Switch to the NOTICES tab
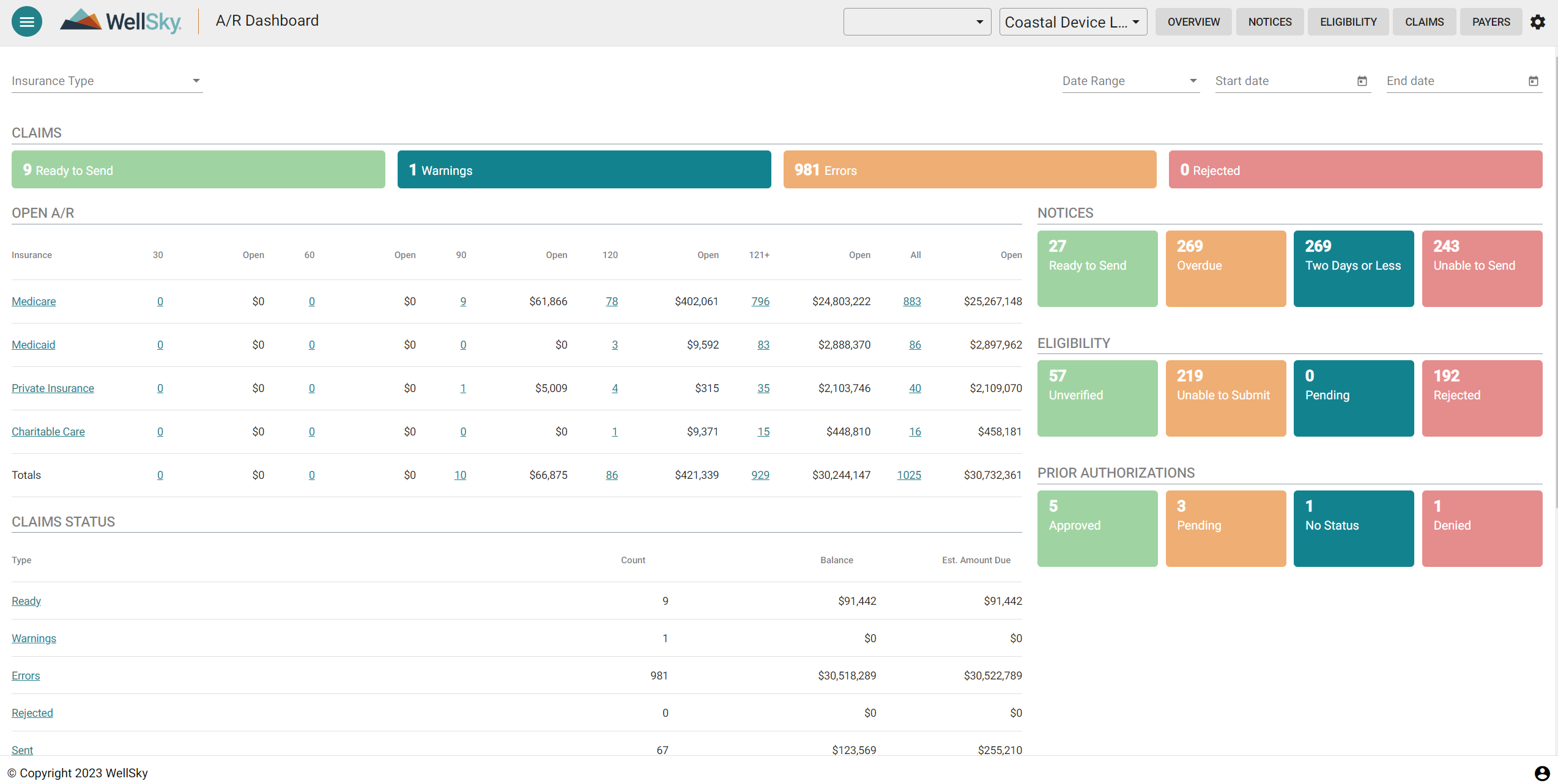Screen dimensions: 1558x784 [1269, 21]
